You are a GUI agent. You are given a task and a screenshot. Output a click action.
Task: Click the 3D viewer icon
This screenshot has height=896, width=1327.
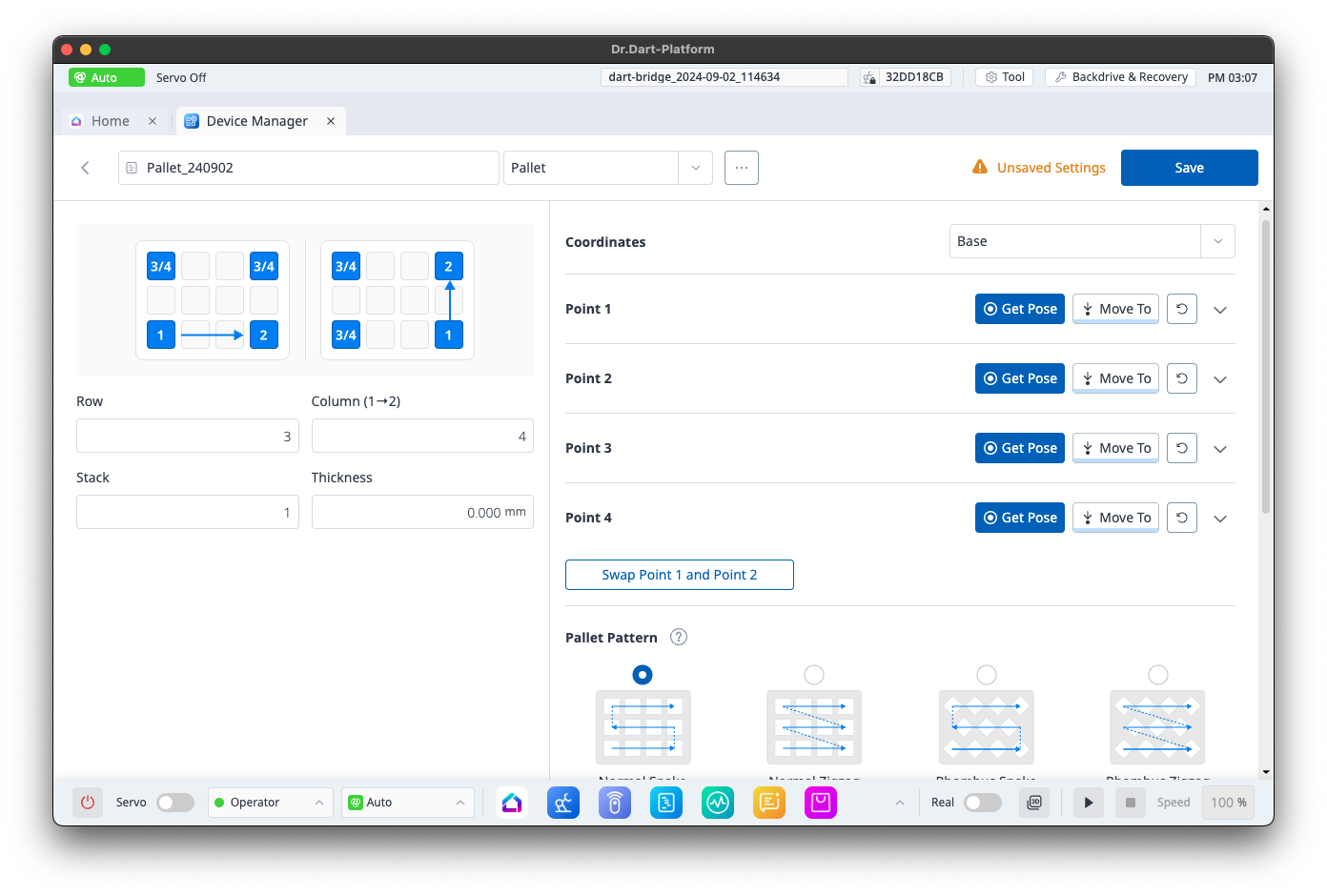tap(1034, 803)
